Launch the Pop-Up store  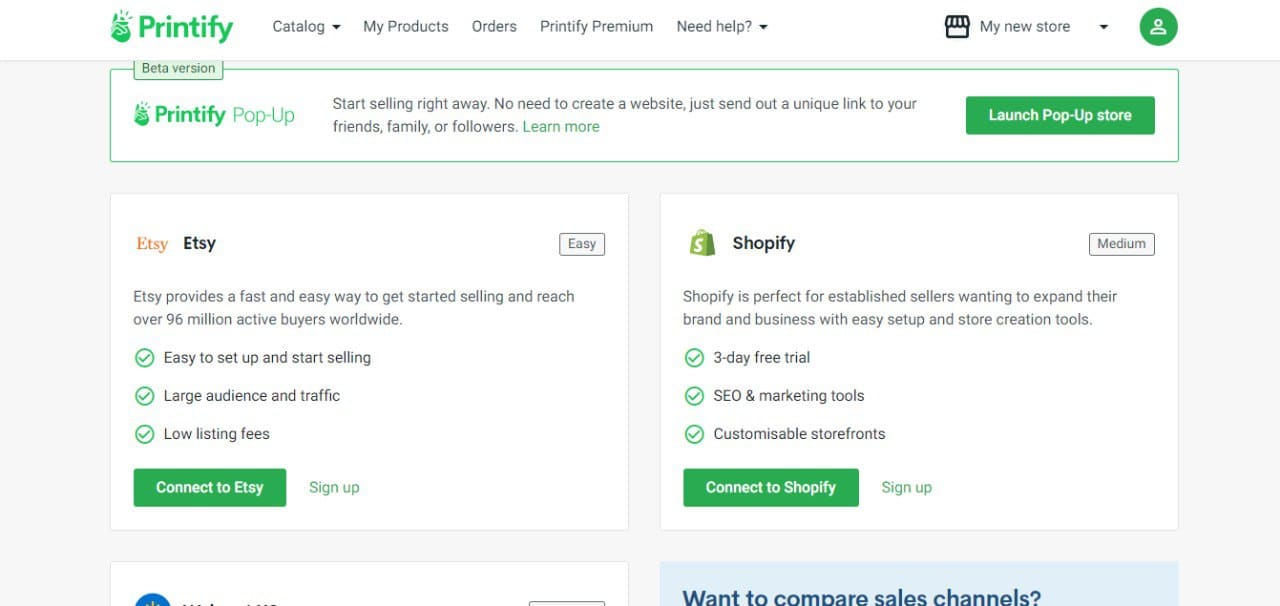(x=1060, y=115)
